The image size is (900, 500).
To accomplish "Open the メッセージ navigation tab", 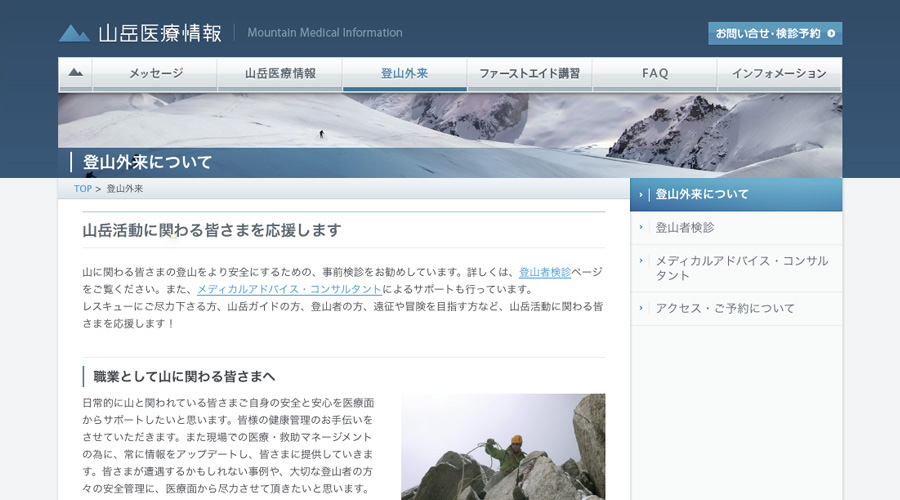I will coord(155,73).
